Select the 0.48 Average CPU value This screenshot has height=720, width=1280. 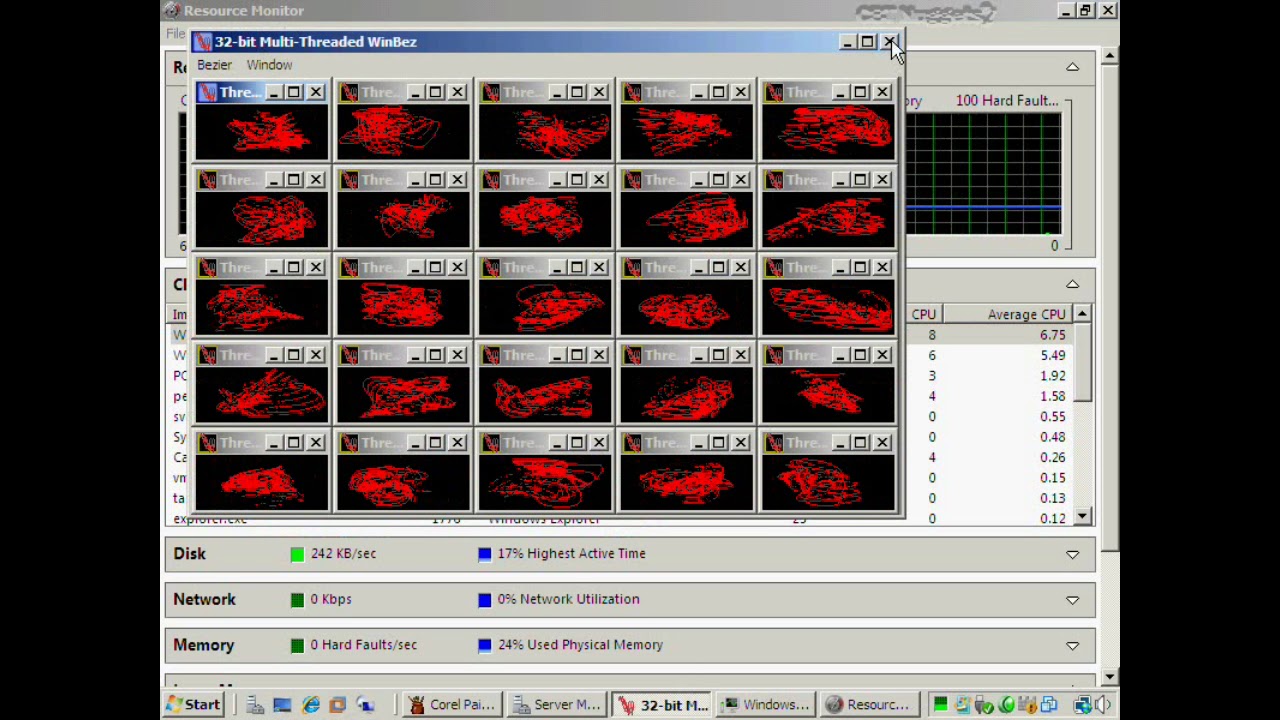click(x=1052, y=437)
